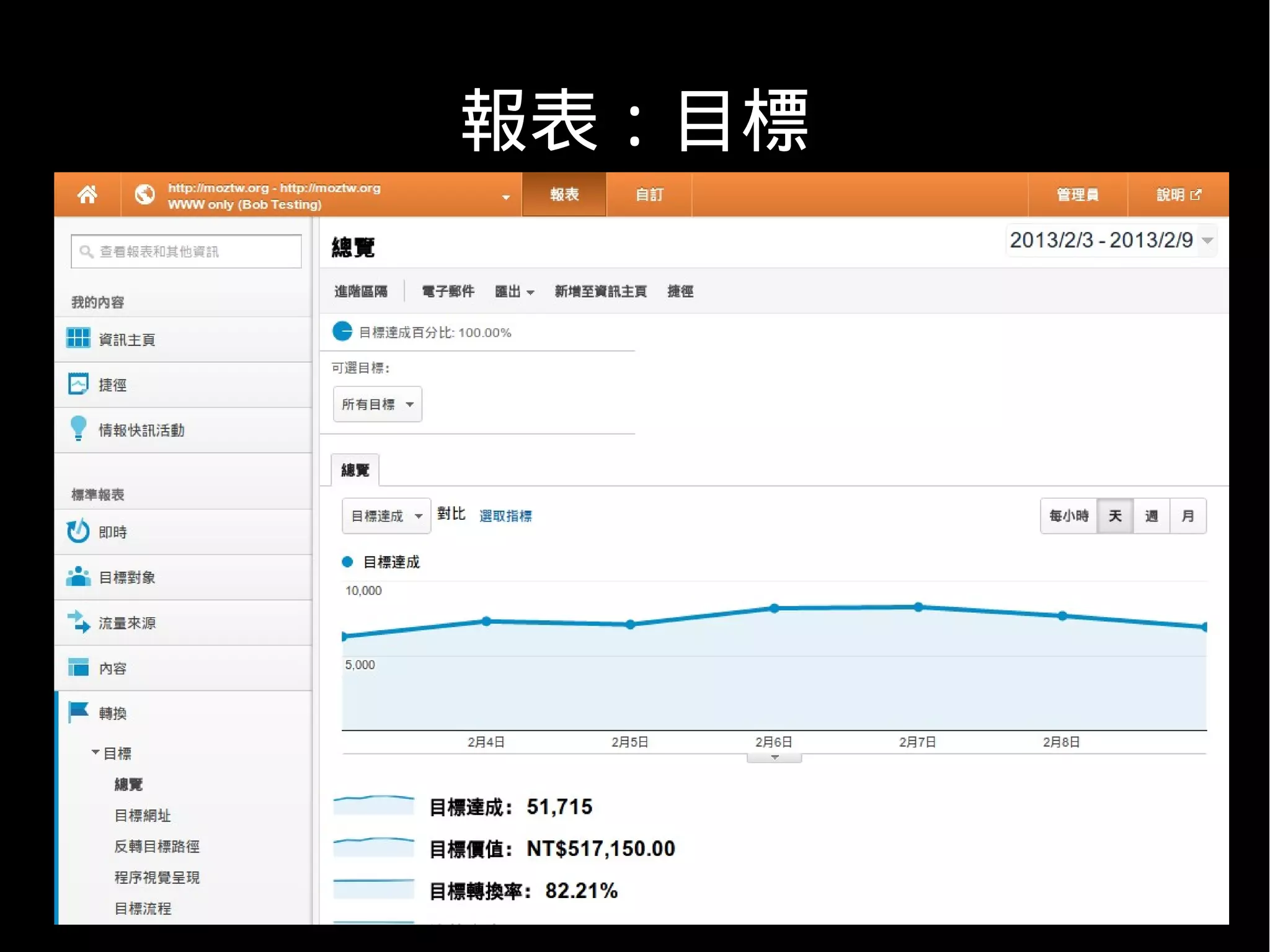
Task: Switch to the 自訂 tab in header
Action: 649,195
